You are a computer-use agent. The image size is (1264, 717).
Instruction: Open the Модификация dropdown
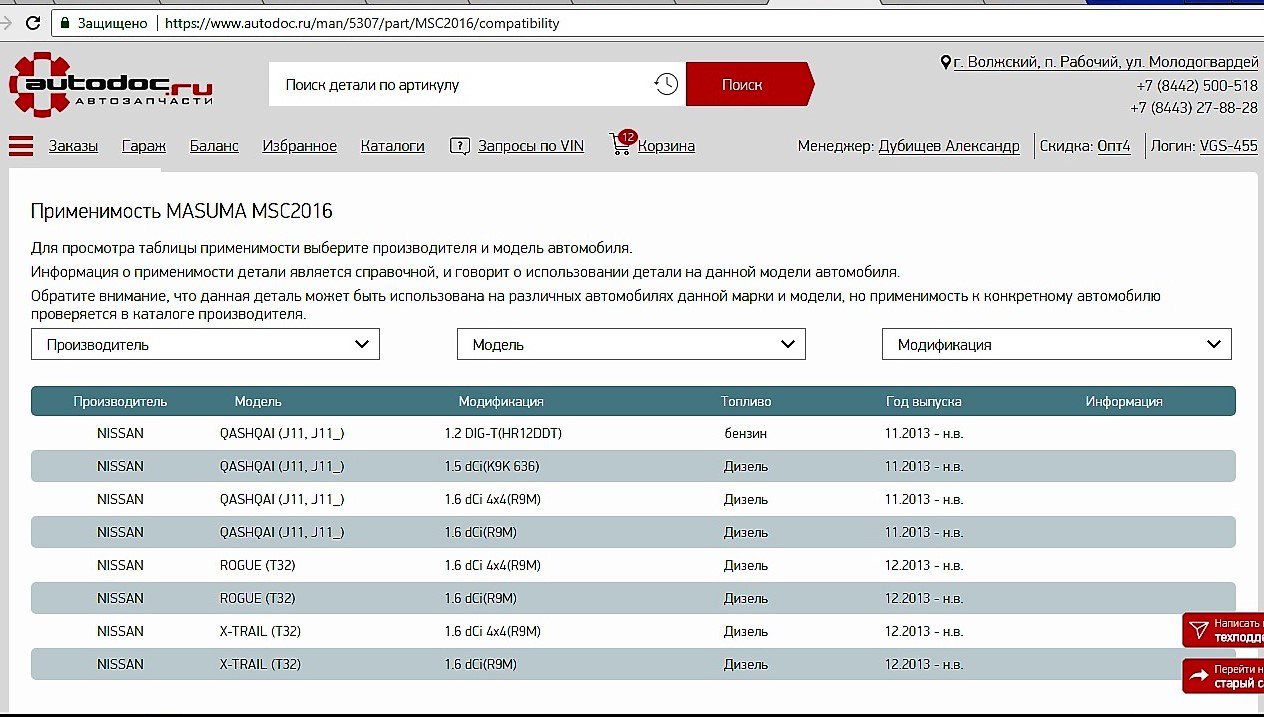click(x=1057, y=344)
